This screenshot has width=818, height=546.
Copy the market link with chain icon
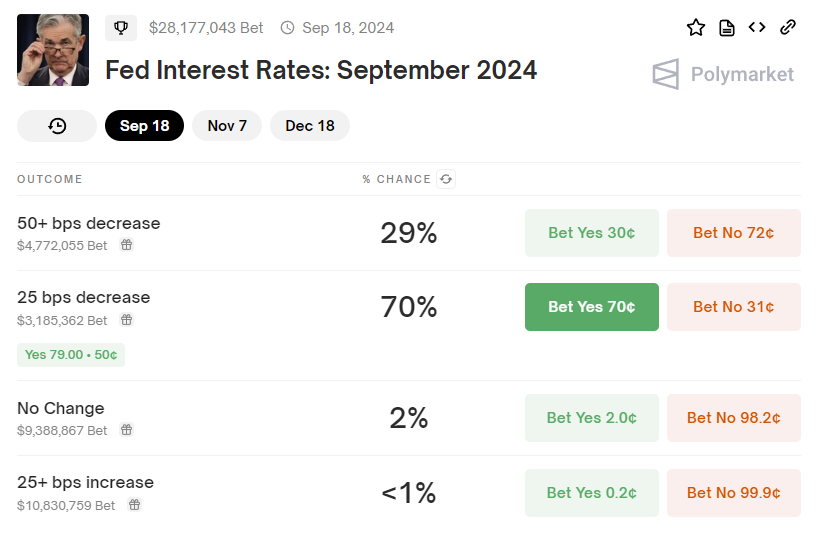(x=788, y=28)
